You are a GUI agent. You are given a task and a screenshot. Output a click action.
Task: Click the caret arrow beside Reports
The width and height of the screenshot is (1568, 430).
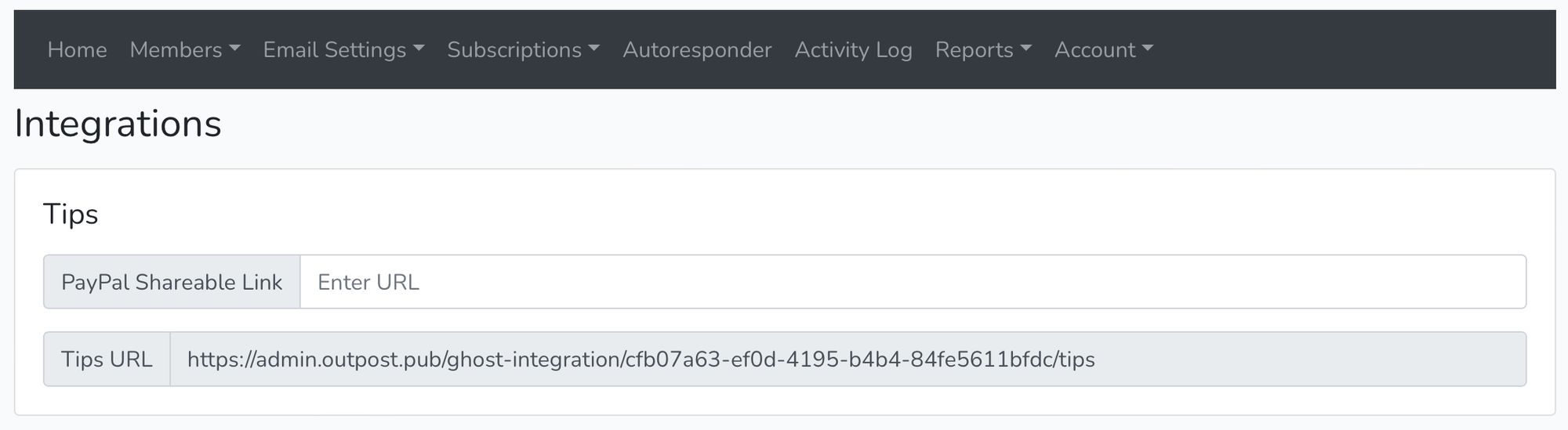1026,49
